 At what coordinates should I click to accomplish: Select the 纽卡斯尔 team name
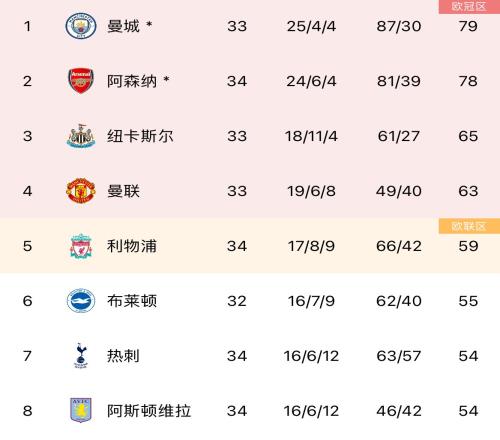pos(140,136)
